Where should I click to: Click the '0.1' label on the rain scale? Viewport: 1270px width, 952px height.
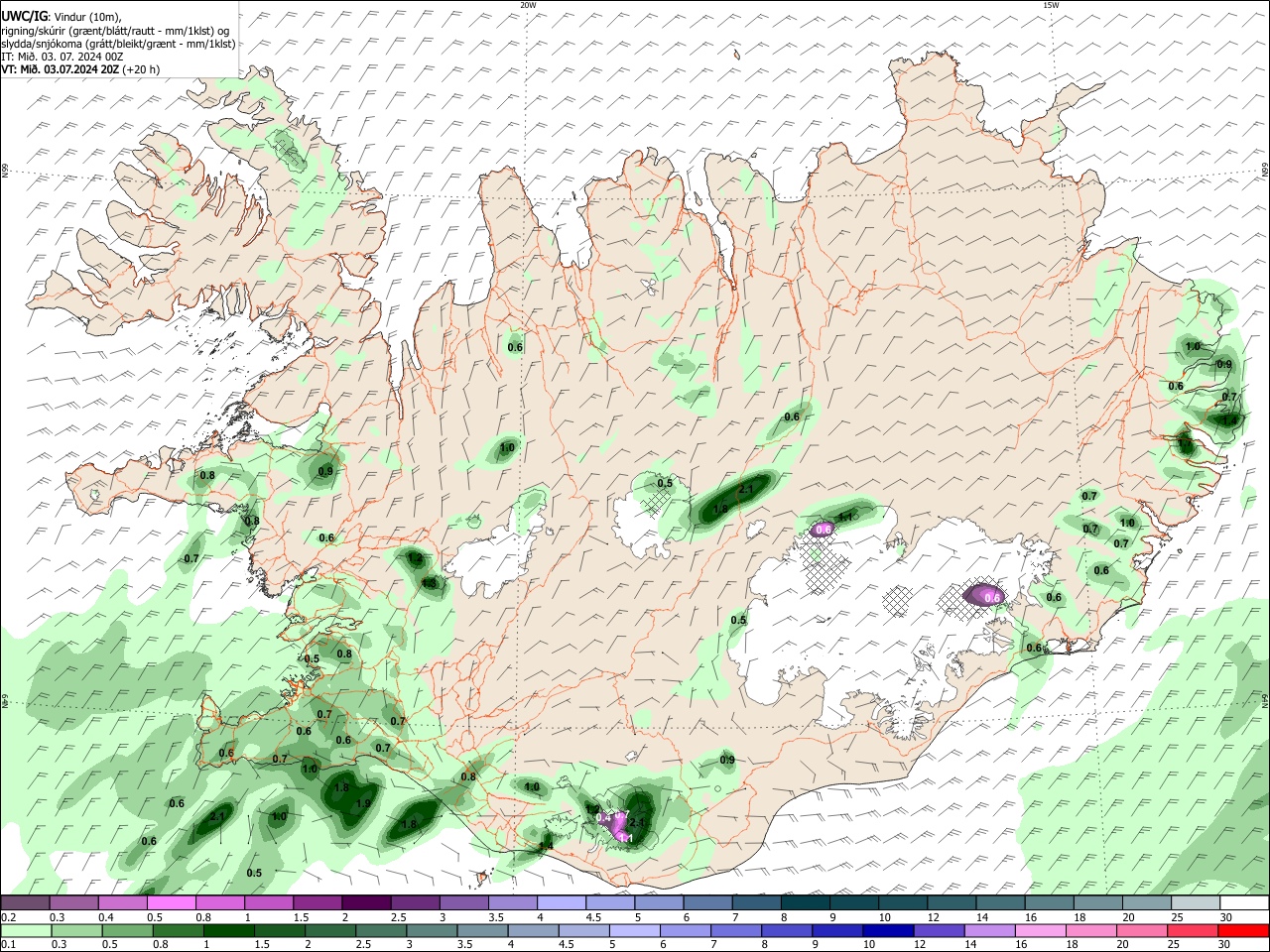(x=8, y=945)
